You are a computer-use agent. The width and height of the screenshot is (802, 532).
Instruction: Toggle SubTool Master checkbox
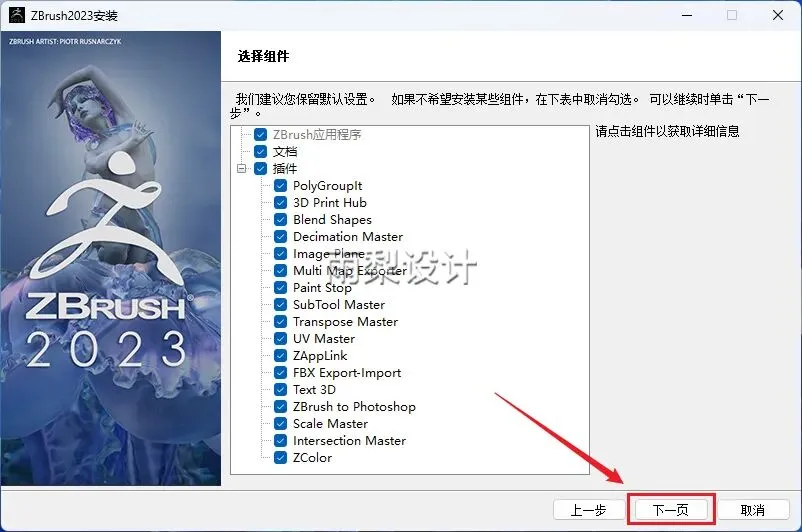coord(280,304)
